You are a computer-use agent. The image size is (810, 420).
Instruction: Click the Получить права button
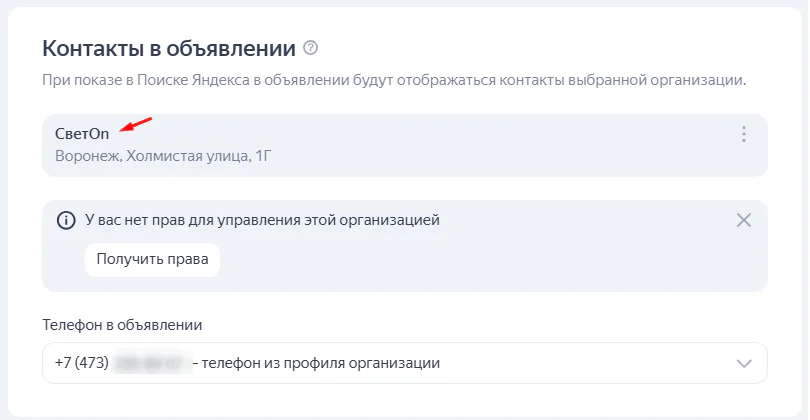tap(152, 259)
